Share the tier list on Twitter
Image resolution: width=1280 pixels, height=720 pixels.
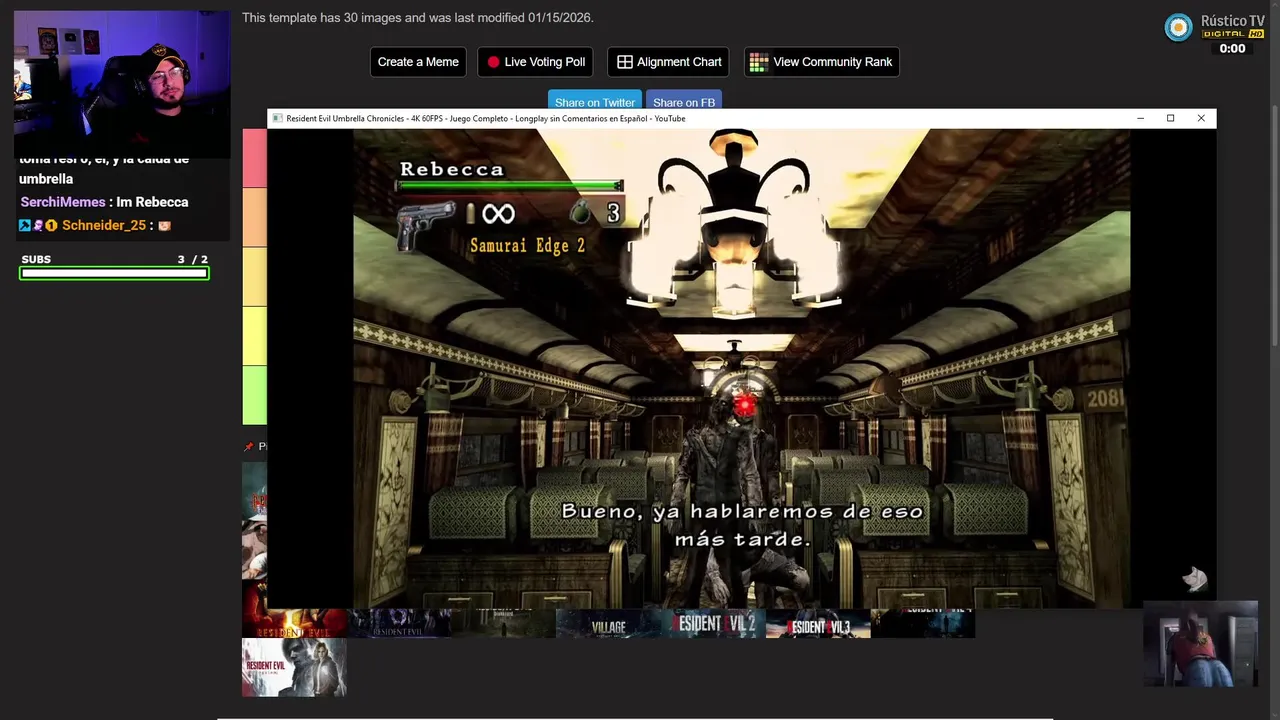tap(595, 100)
